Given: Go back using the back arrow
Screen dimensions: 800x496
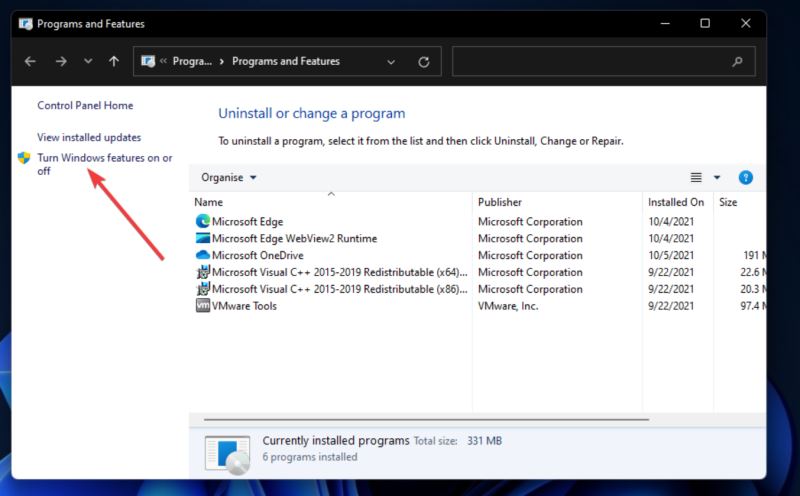Looking at the screenshot, I should [30, 62].
